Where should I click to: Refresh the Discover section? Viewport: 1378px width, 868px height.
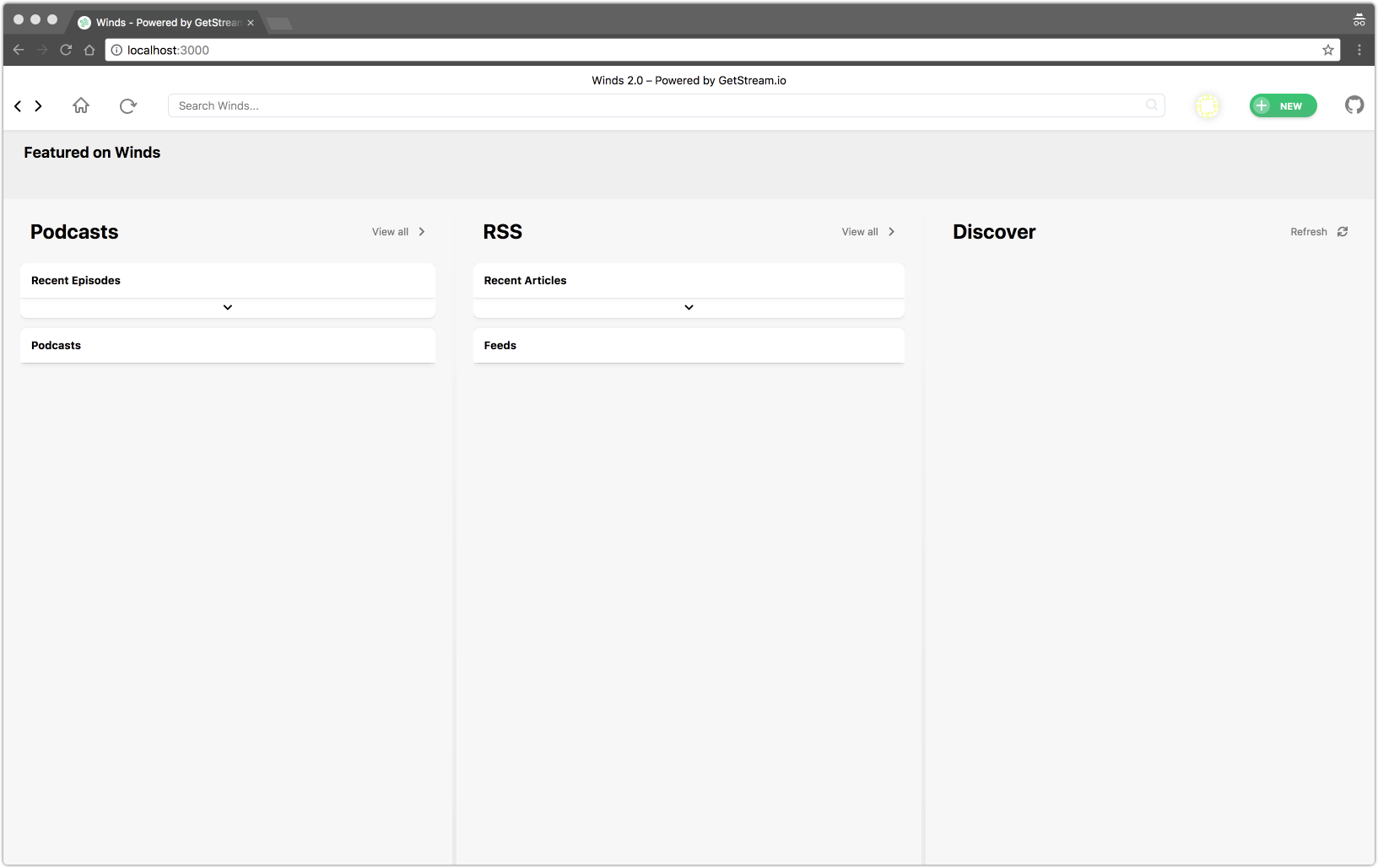(1307, 231)
